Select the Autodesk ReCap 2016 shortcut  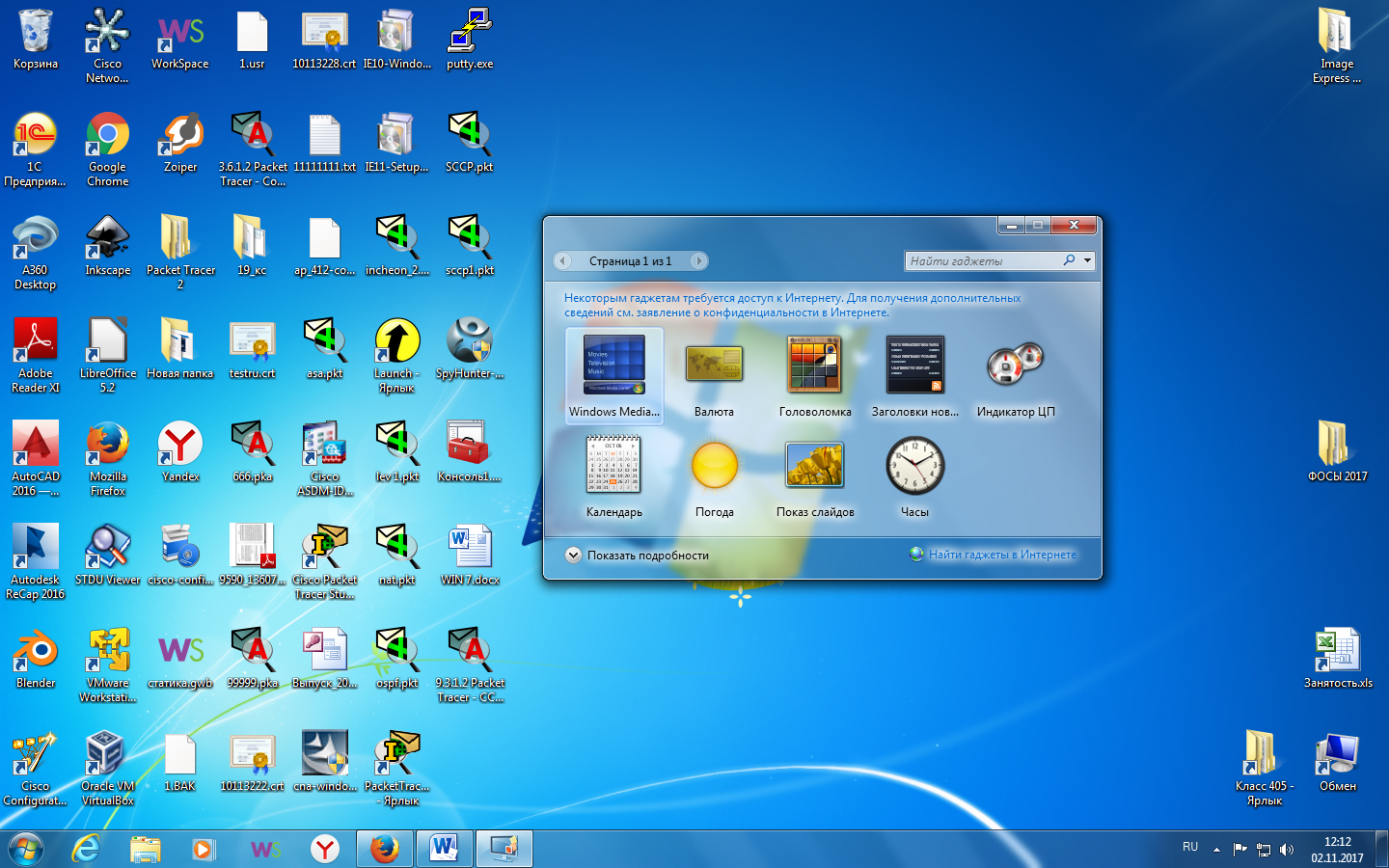coord(36,562)
